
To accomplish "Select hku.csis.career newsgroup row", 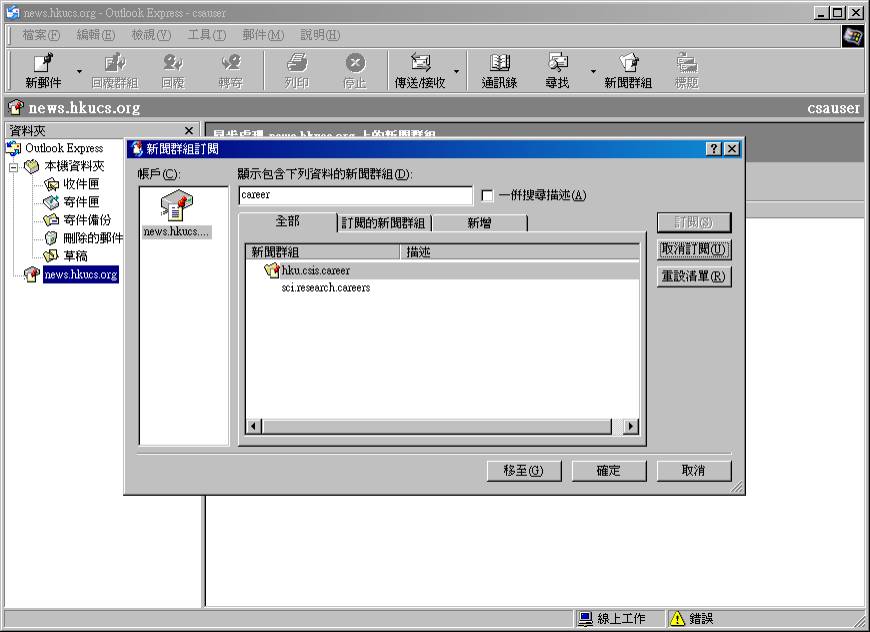I will click(x=442, y=270).
